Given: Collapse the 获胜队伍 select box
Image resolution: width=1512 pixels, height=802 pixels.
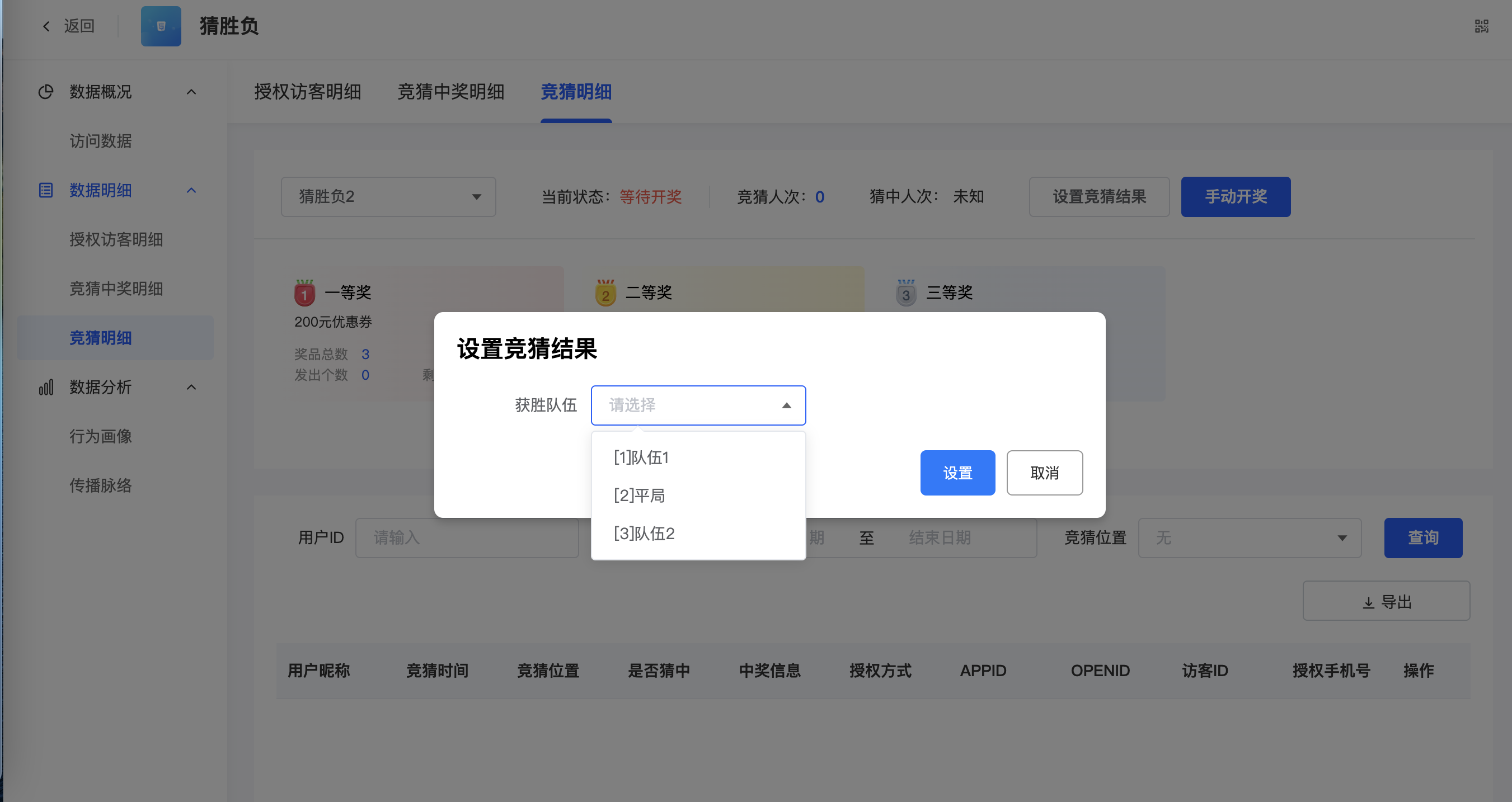Looking at the screenshot, I should coord(786,405).
